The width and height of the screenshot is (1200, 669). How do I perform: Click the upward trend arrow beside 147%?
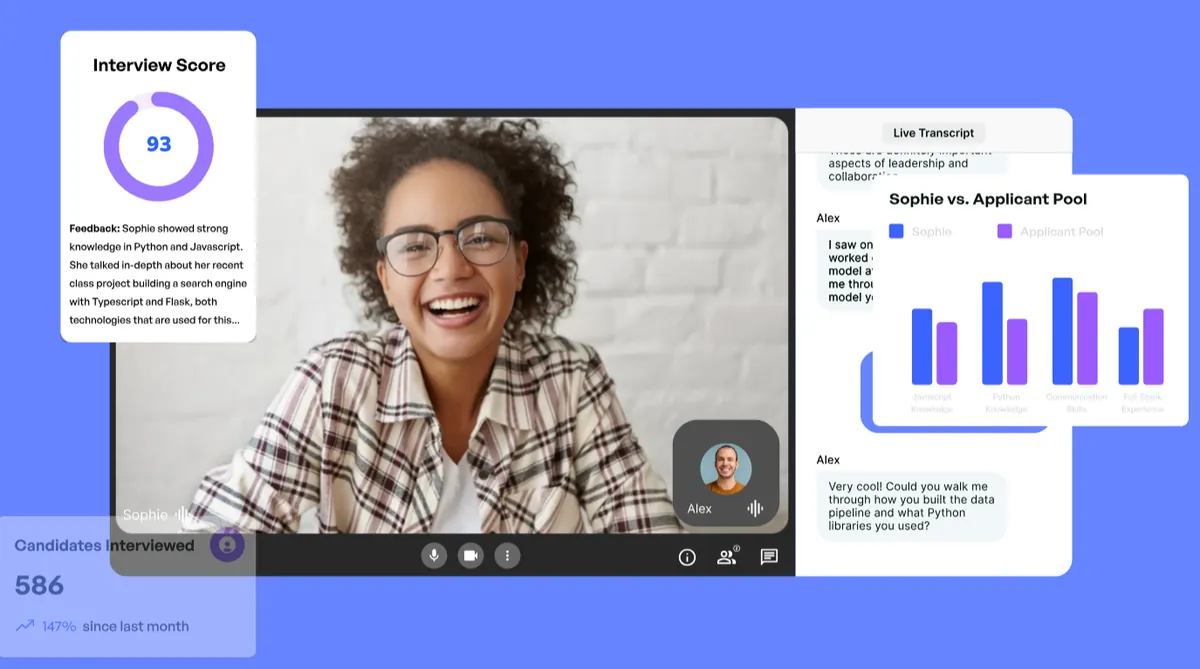tap(25, 626)
